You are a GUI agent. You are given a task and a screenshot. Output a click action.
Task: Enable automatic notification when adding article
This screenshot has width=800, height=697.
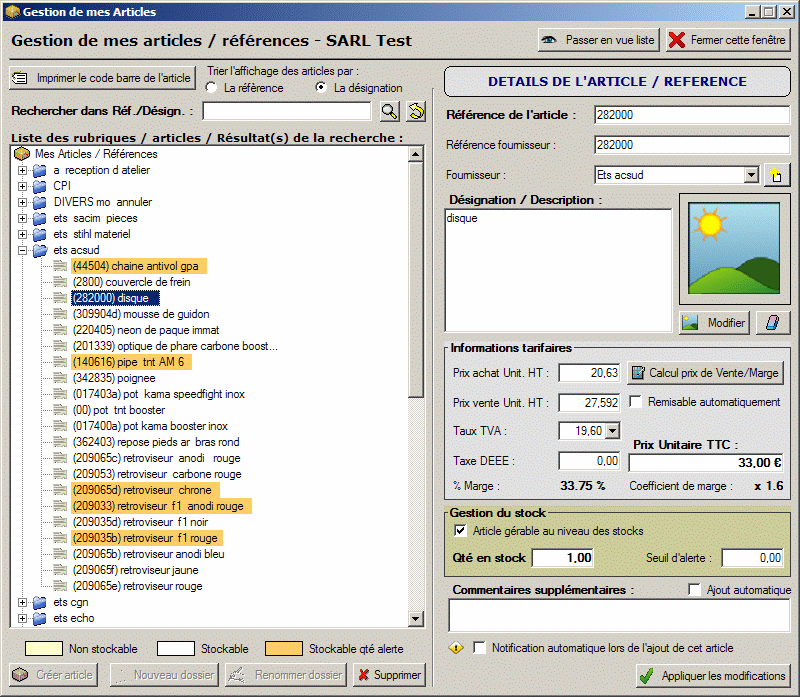479,648
